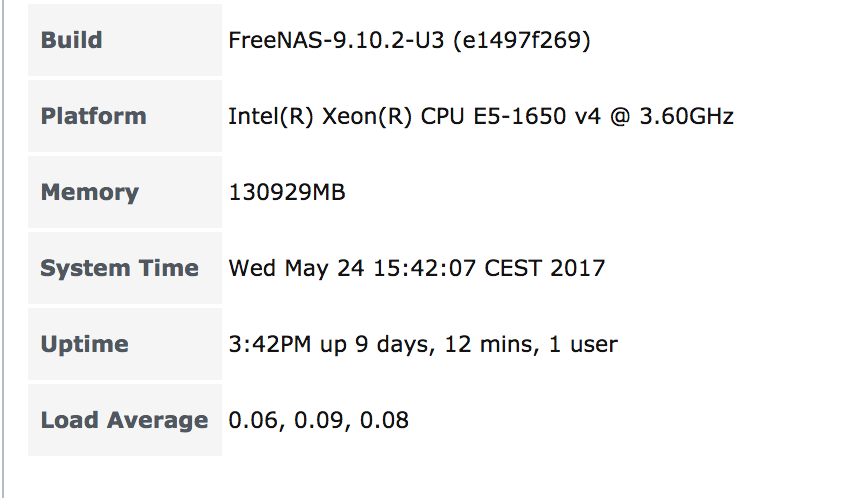Click the 15:42:07 time text
Viewport: 856px width, 498px height.
click(424, 268)
